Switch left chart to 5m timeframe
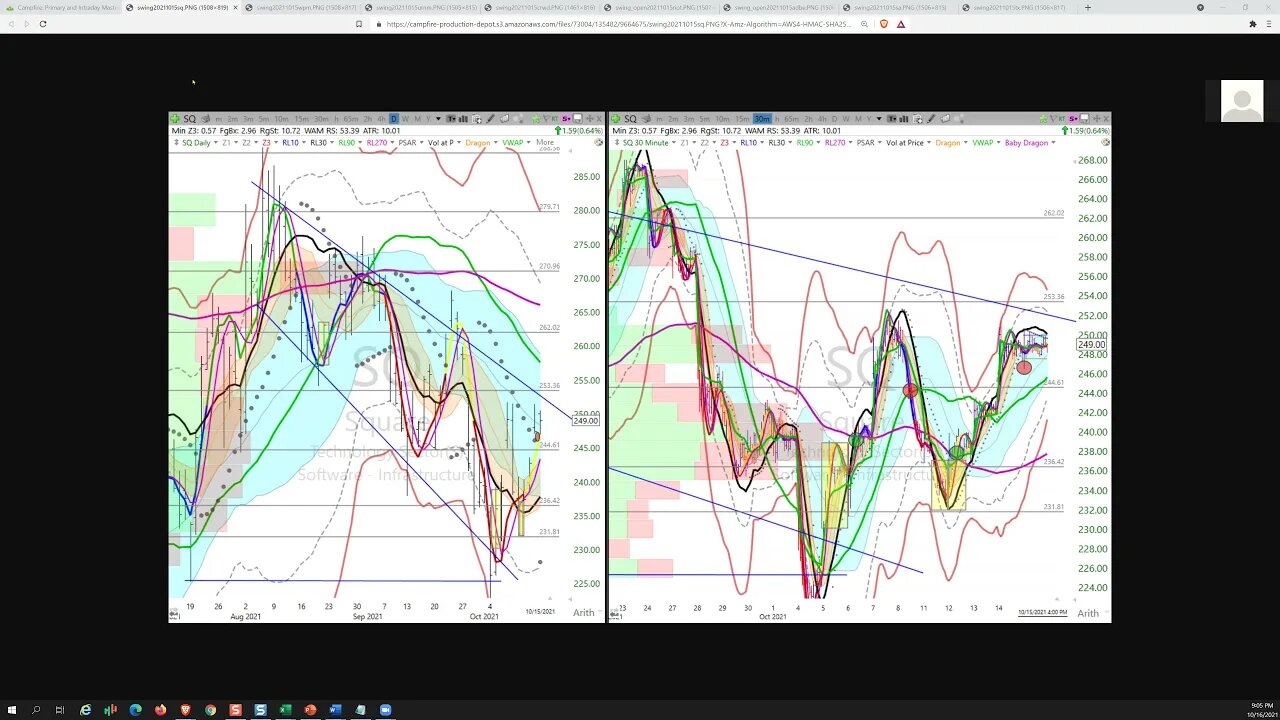This screenshot has height=720, width=1280. pos(264,118)
